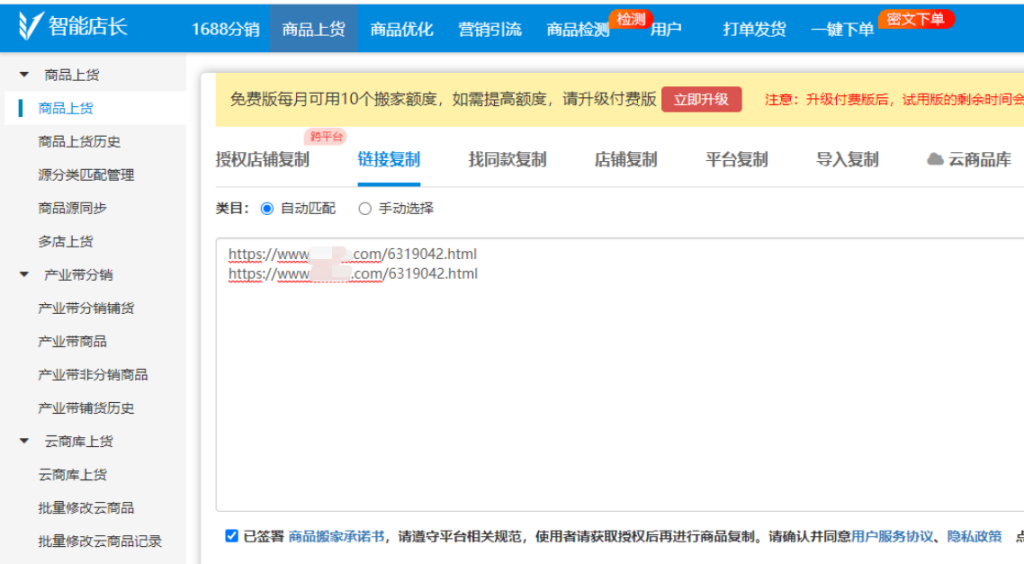Screen dimensions: 1024x564
Task: Open the 商品搬家承诺书 link
Action: click(x=337, y=537)
